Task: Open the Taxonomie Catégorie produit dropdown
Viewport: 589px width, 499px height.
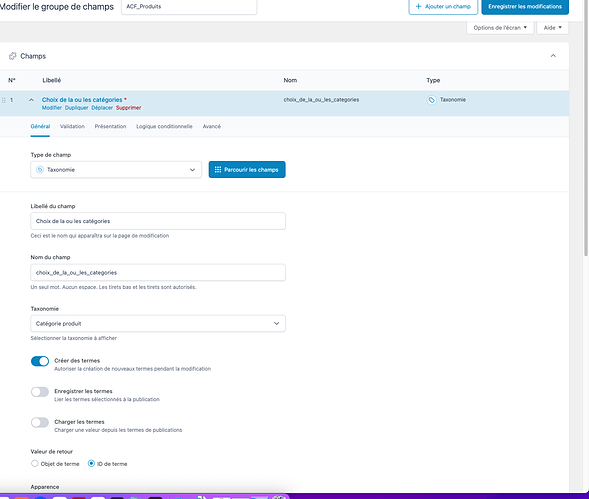Action: tap(158, 324)
